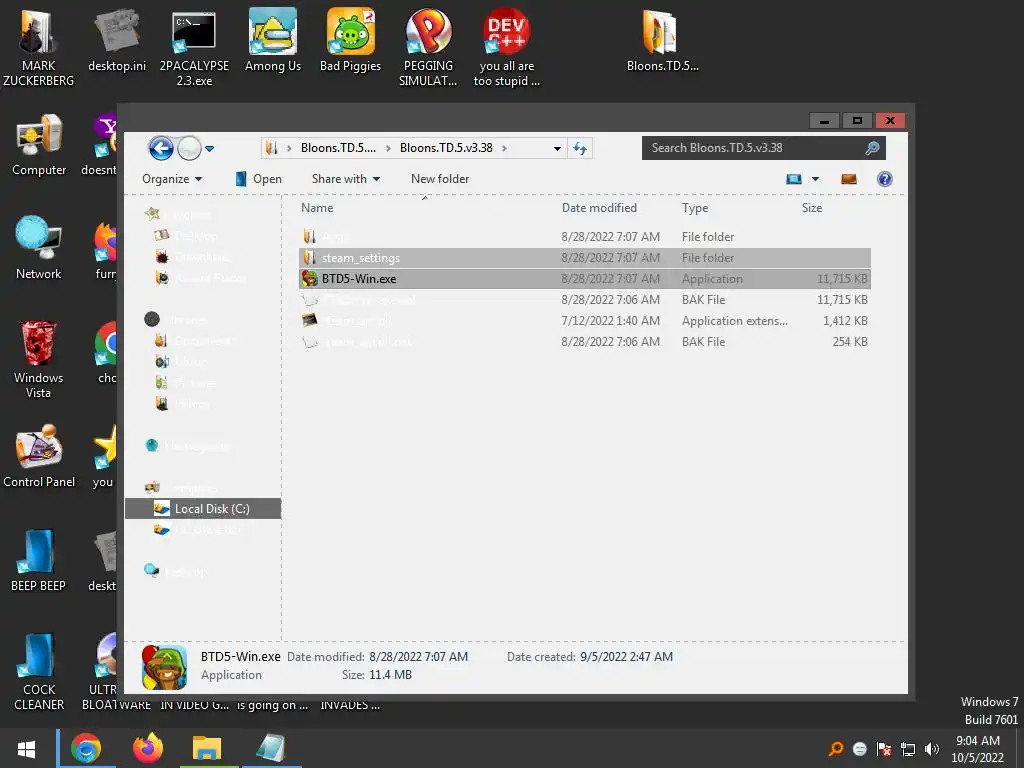Click the second drive icon below Local Disk
The height and width of the screenshot is (768, 1024).
pyautogui.click(x=161, y=530)
